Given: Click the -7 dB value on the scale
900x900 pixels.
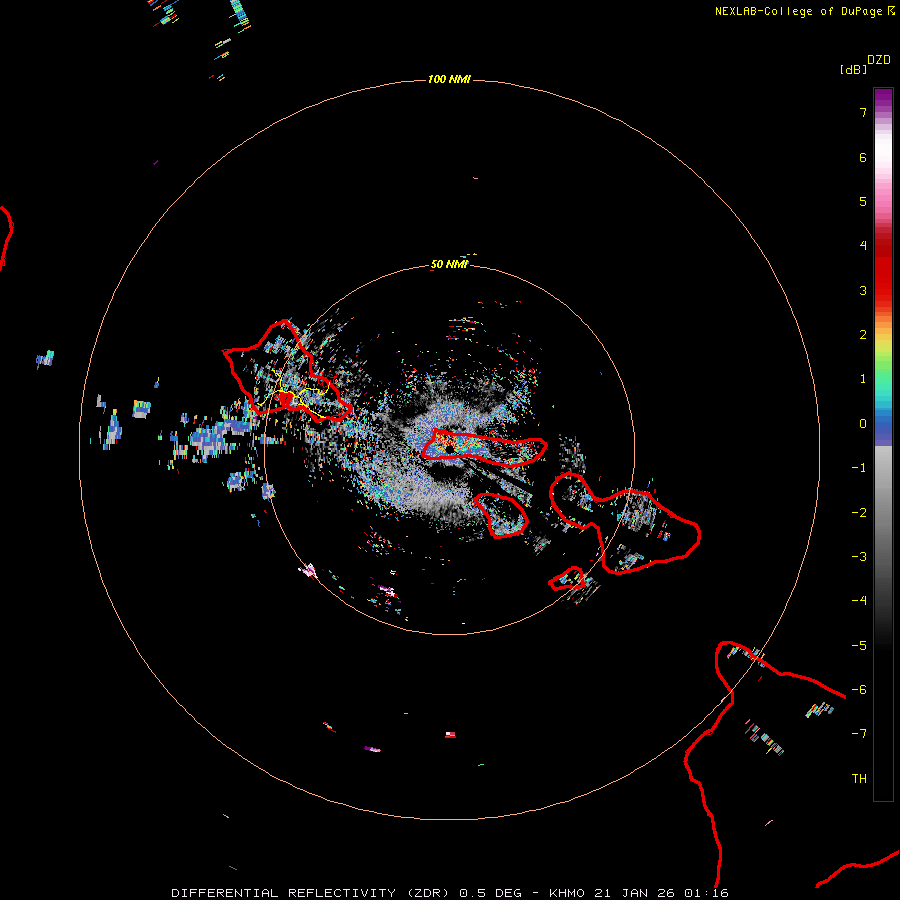Looking at the screenshot, I should [859, 734].
